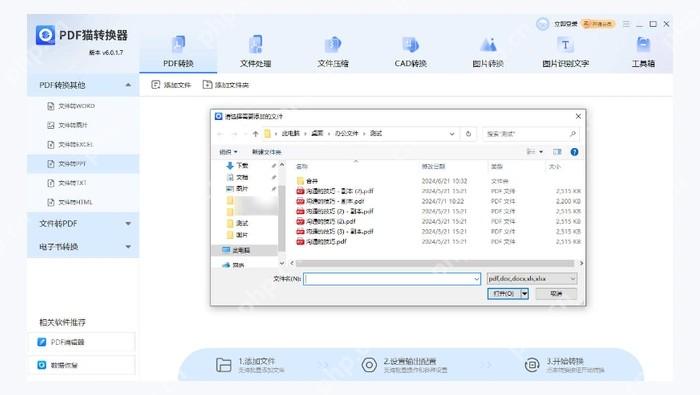Toggle the preview pane icon
Image resolution: width=700 pixels, height=395 pixels.
(557, 152)
